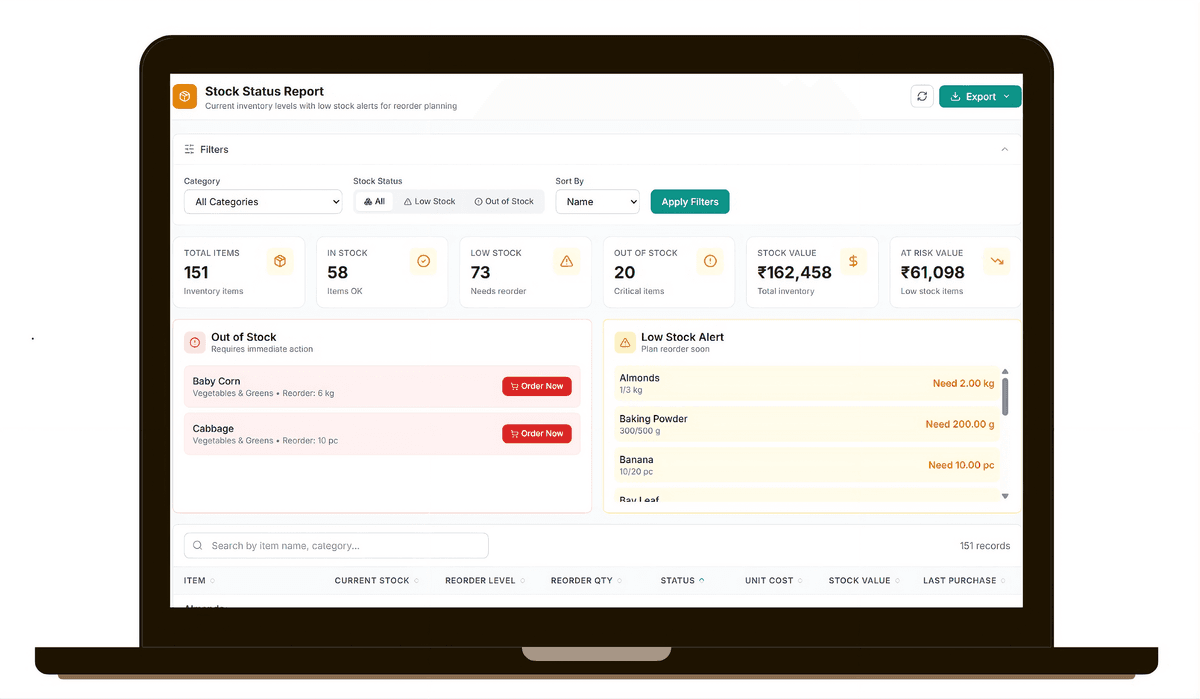Image resolution: width=1200 pixels, height=699 pixels.
Task: Click the item name search field
Action: (x=336, y=546)
